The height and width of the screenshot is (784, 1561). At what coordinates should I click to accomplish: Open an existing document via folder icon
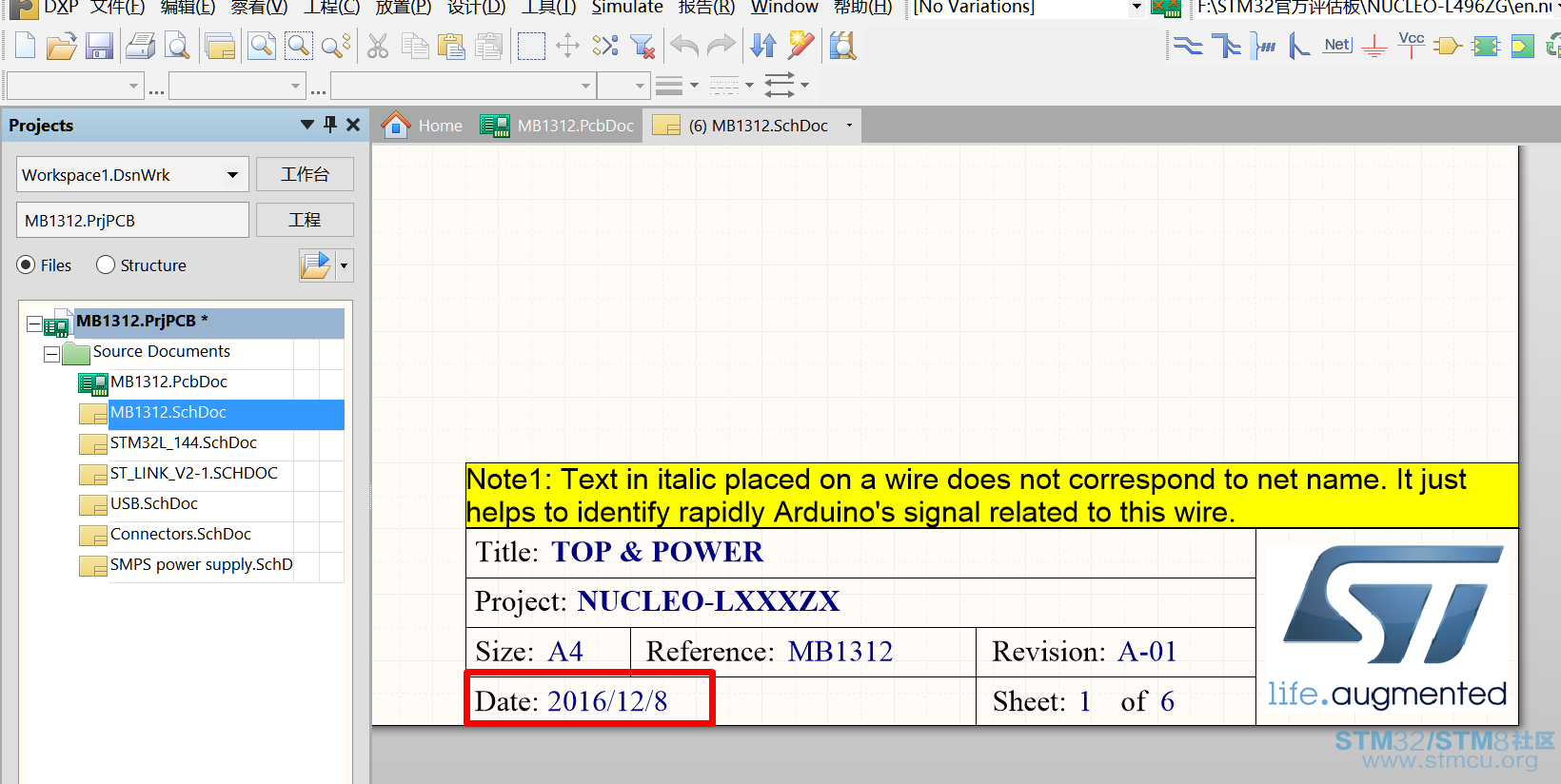62,46
